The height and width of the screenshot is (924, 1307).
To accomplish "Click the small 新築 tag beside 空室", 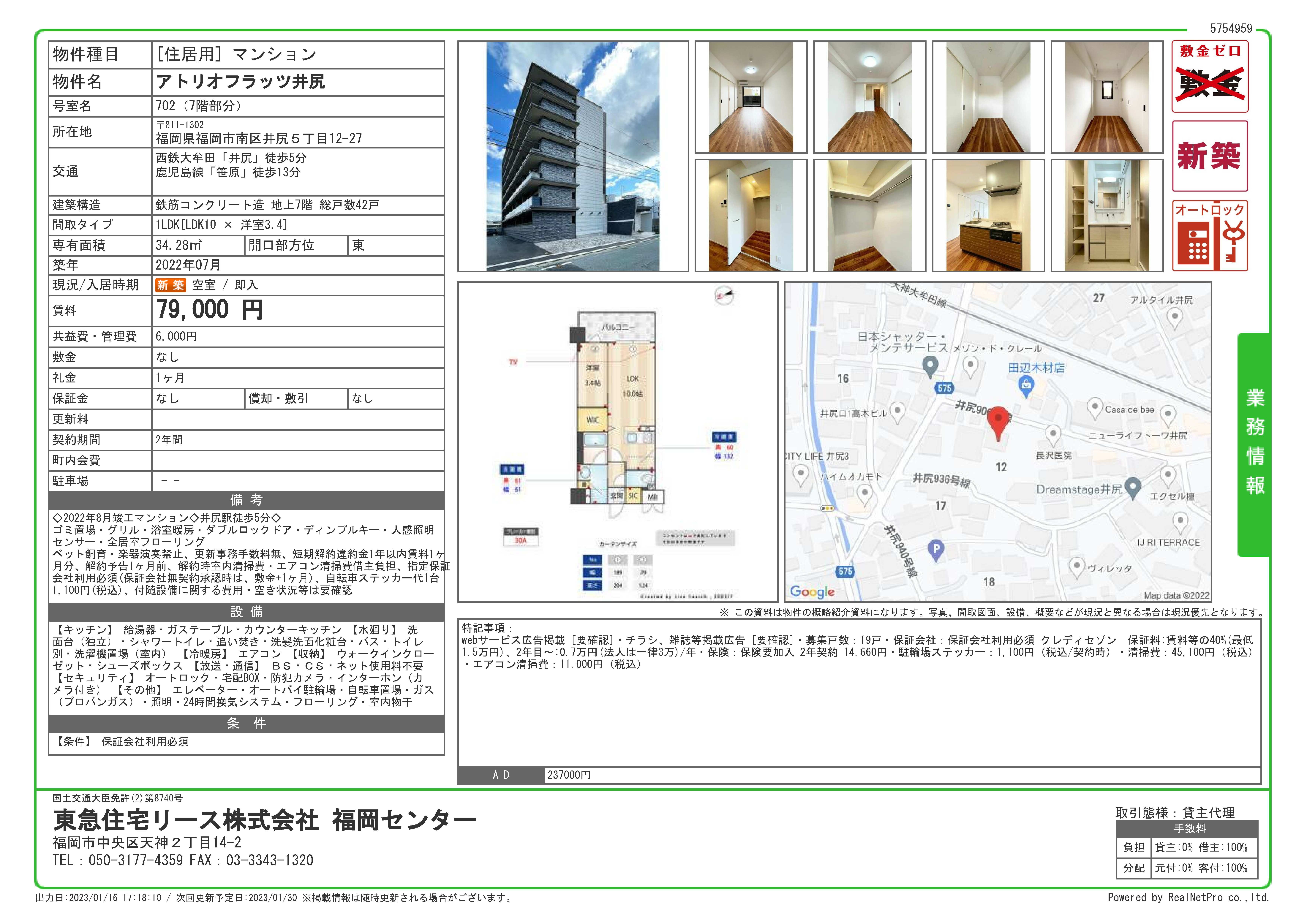I will 171,285.
